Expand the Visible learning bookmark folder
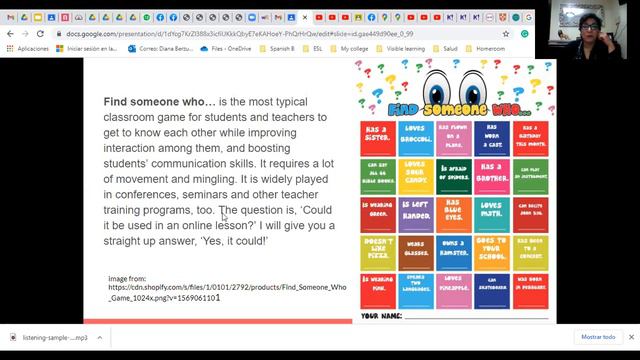The image size is (640, 360). 400,49
